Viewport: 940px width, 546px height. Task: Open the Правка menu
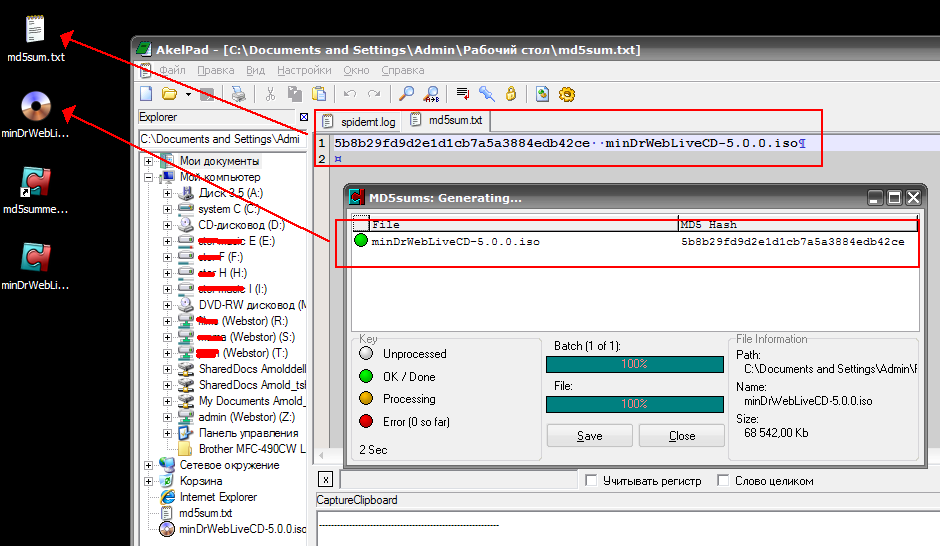(216, 71)
